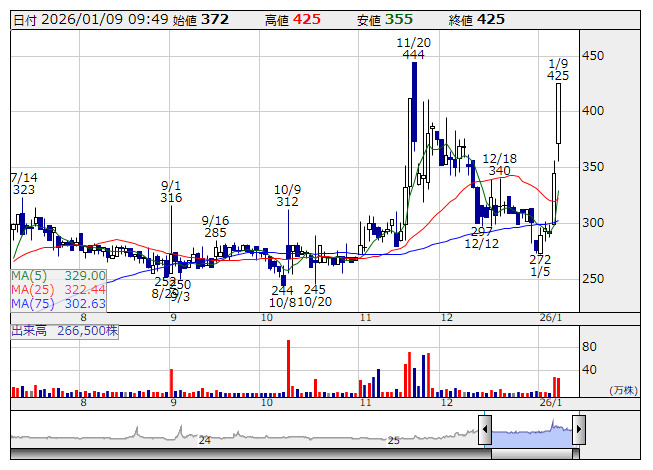Click the tall red volume bar on 10/9
This screenshot has height=470, width=653.
pos(288,368)
